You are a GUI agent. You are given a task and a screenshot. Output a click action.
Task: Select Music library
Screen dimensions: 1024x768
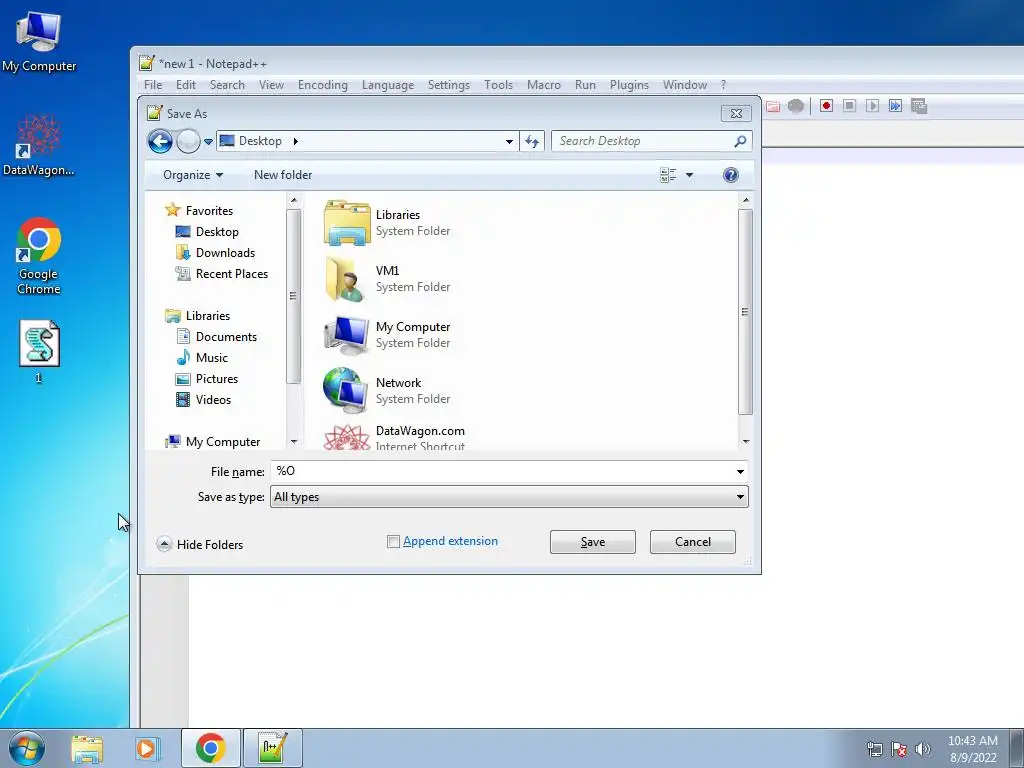[x=202, y=358]
